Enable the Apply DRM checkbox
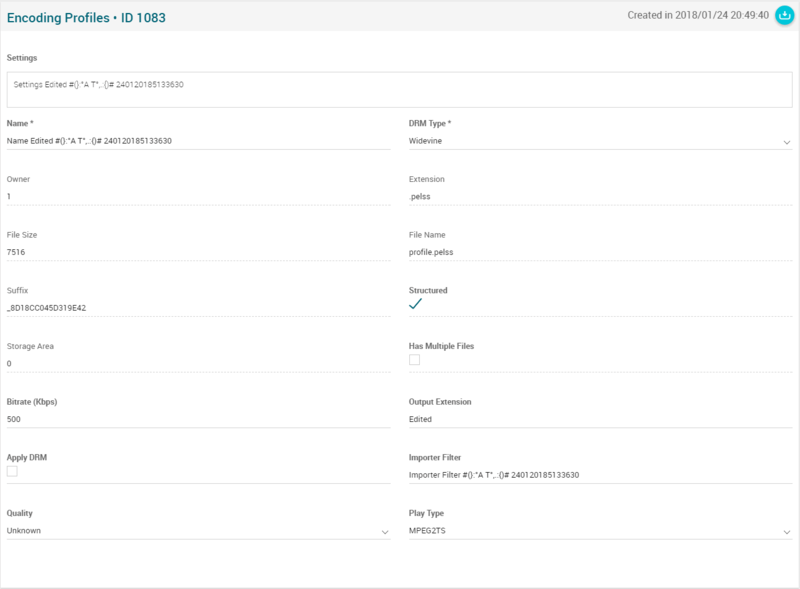This screenshot has height=589, width=800. [x=12, y=471]
